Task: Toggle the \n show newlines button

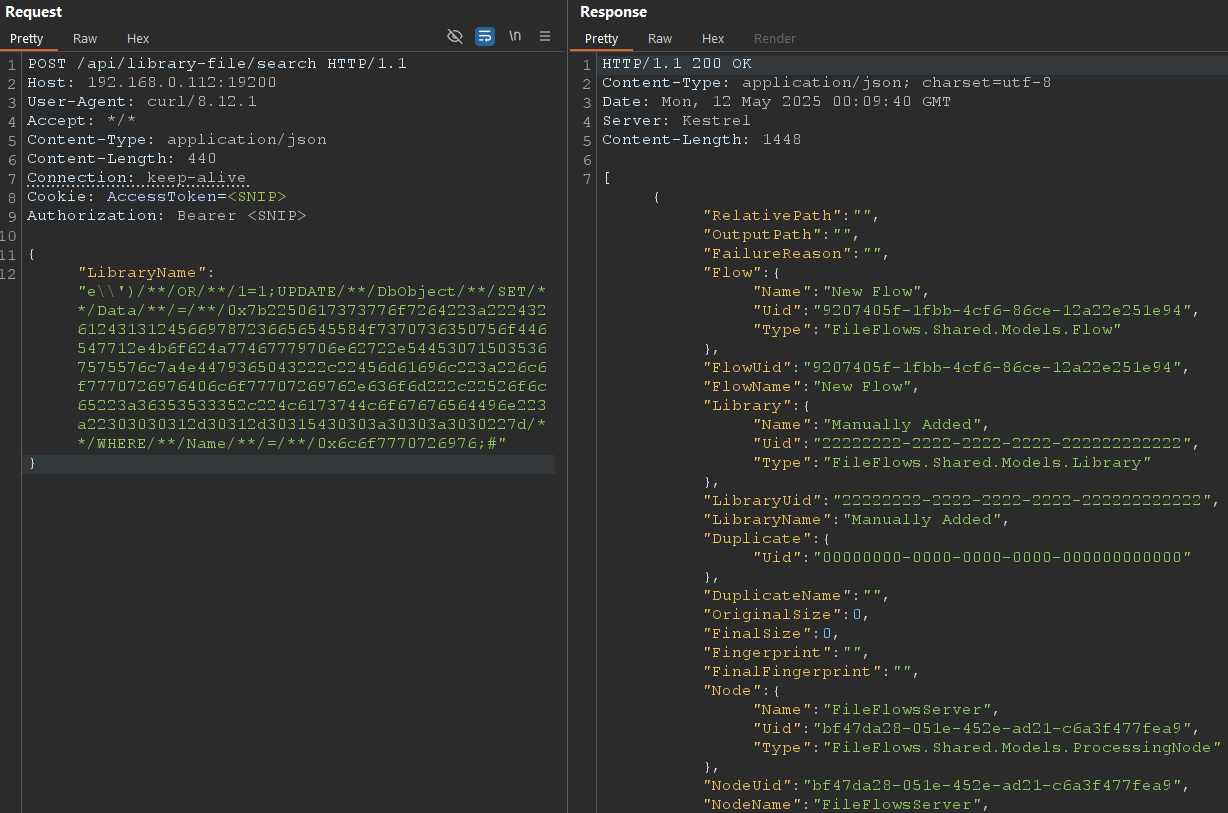Action: coord(515,36)
